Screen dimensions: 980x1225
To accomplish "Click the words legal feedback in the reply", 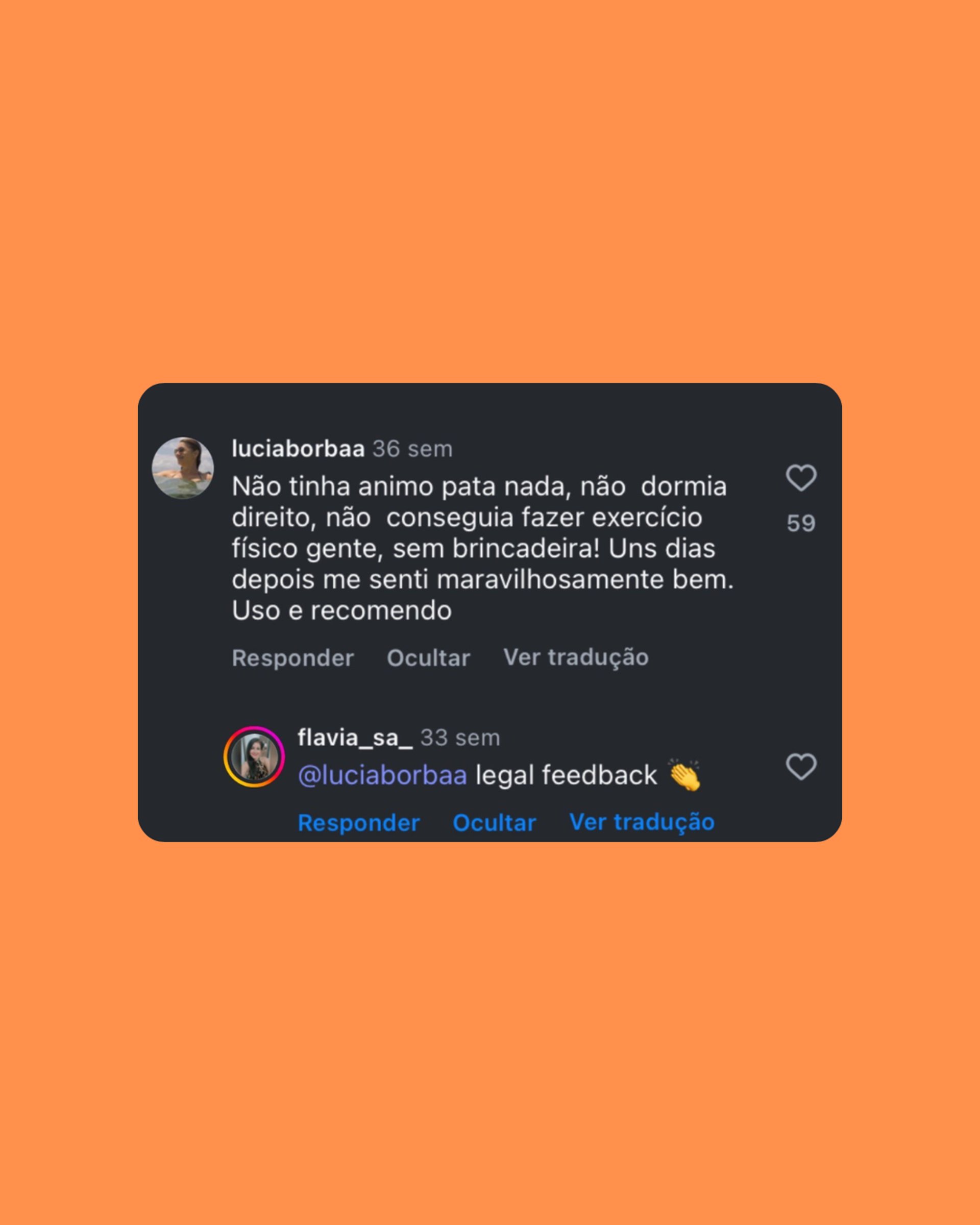I will [566, 775].
